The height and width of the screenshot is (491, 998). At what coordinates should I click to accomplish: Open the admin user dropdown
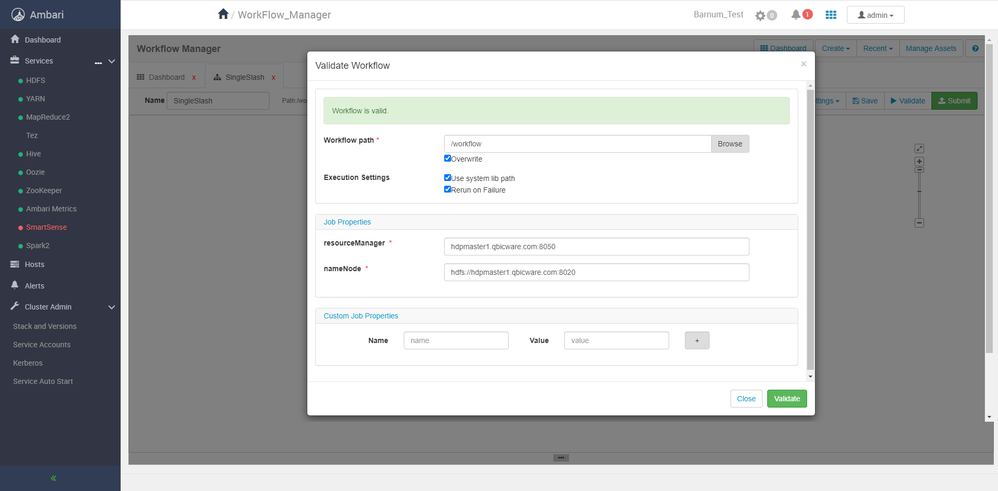[875, 15]
